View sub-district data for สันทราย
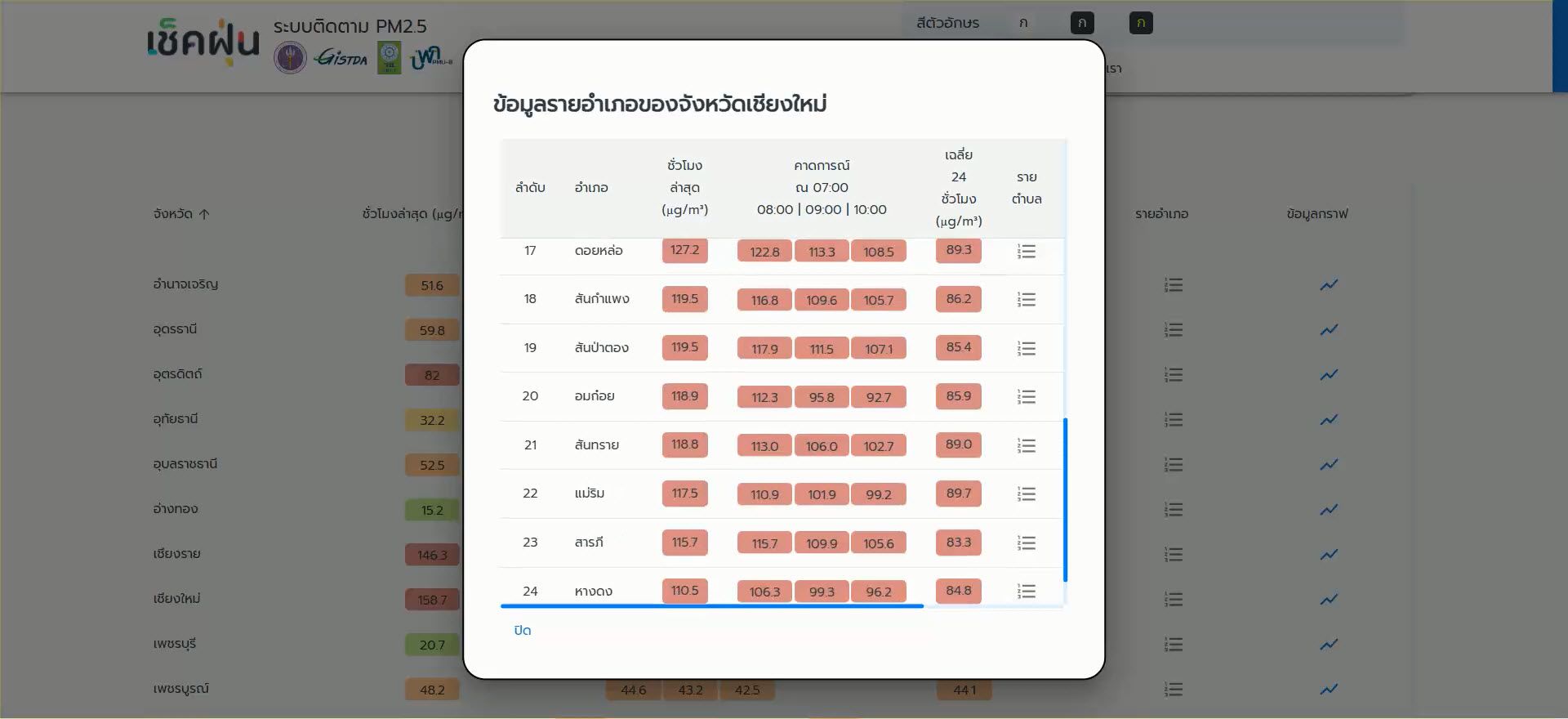Screen dimensions: 1568x719 pos(1027,446)
